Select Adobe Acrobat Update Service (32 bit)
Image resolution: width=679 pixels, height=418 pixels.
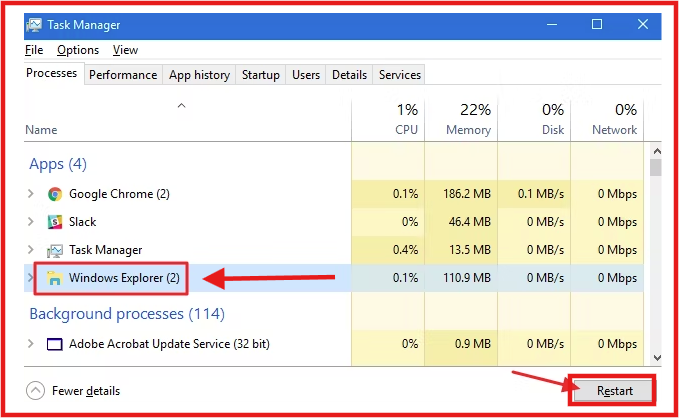(169, 344)
